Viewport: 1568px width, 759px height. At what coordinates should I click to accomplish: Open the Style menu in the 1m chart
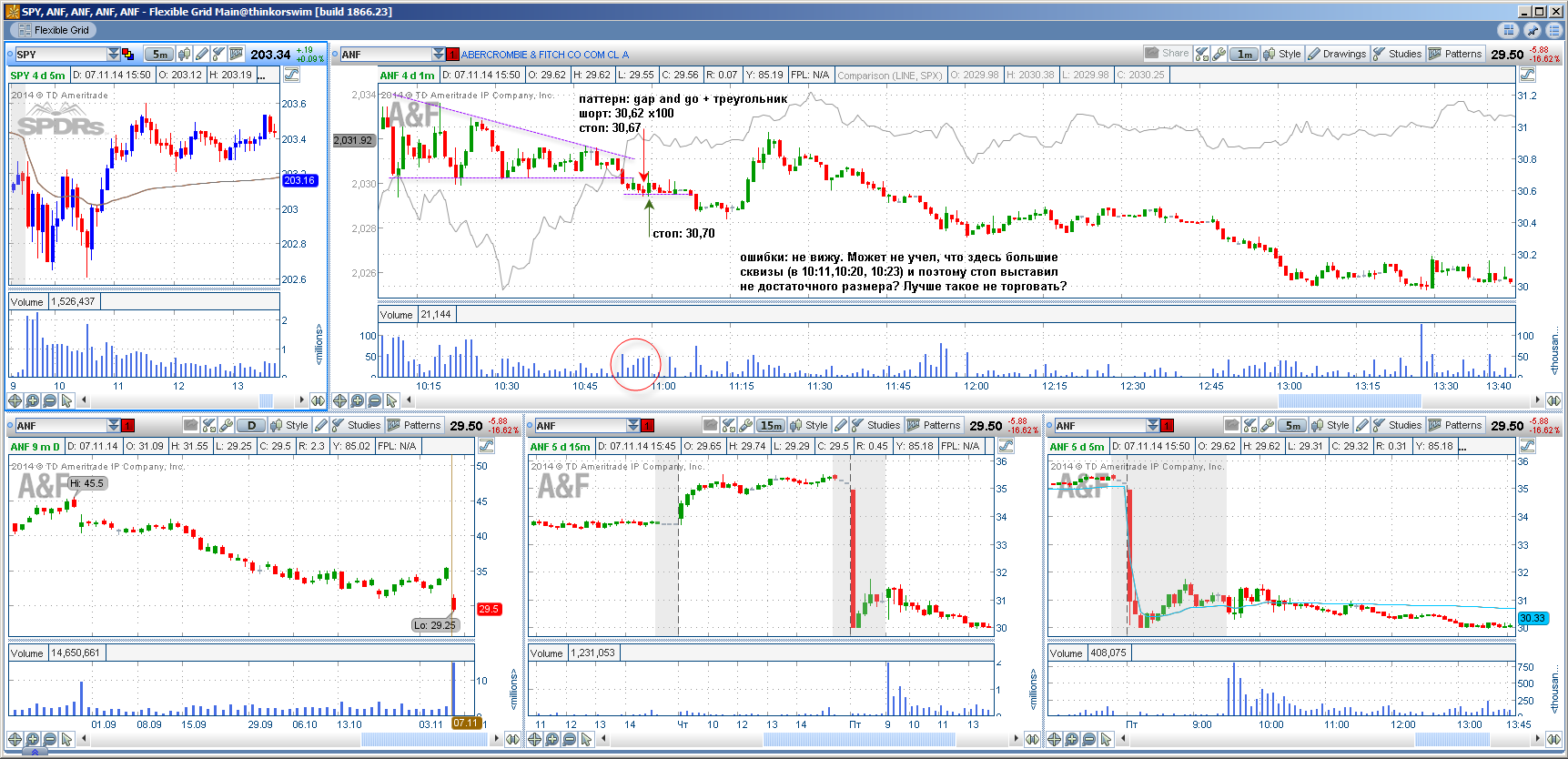1282,54
